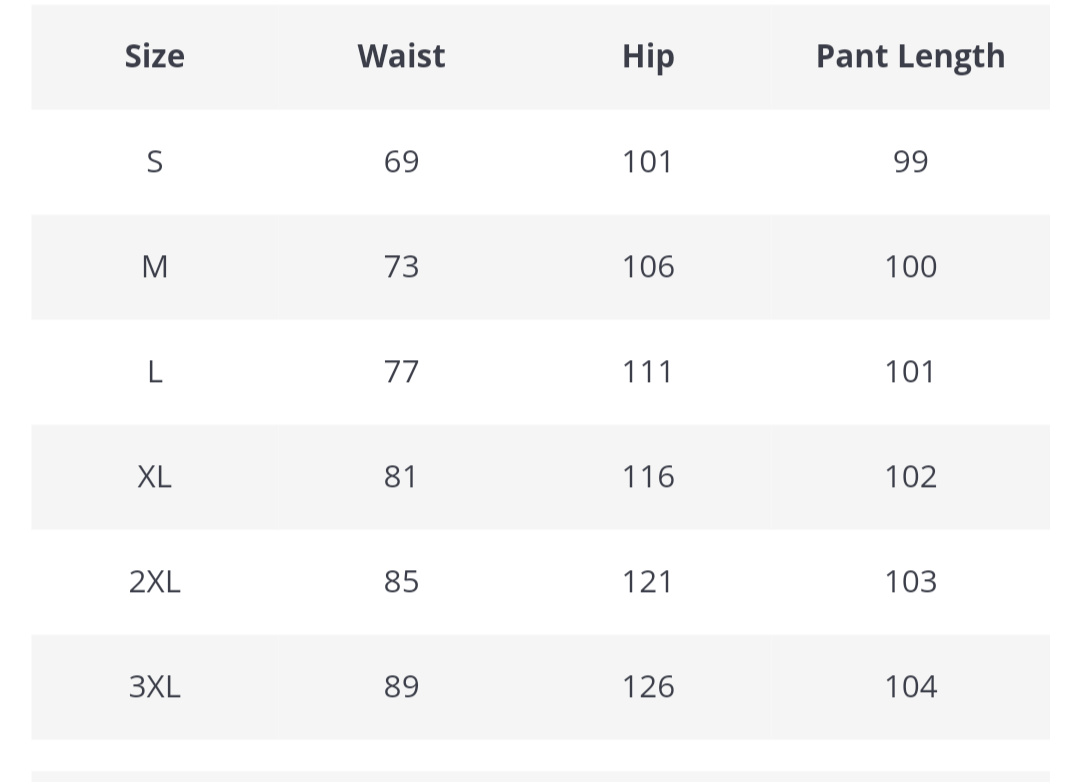This screenshot has width=1080, height=782.
Task: Click hip value 111 for size L
Action: (x=648, y=371)
